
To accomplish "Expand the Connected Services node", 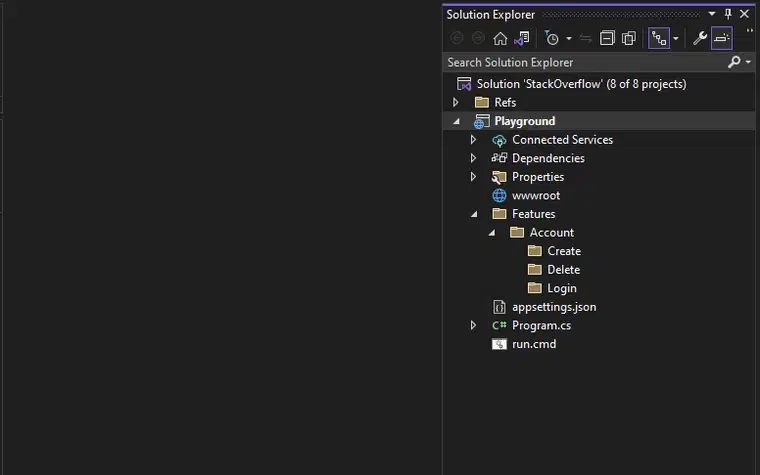I will tap(473, 140).
